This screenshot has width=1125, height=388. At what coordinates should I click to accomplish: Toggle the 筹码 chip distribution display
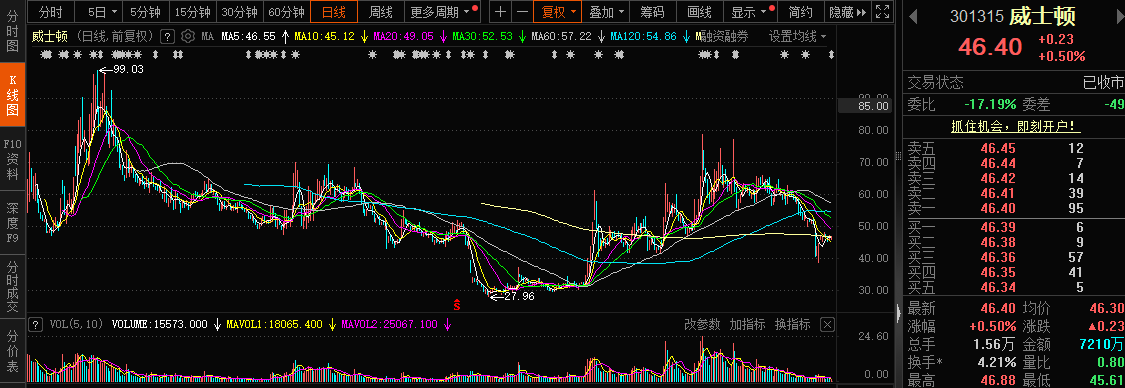[x=652, y=11]
